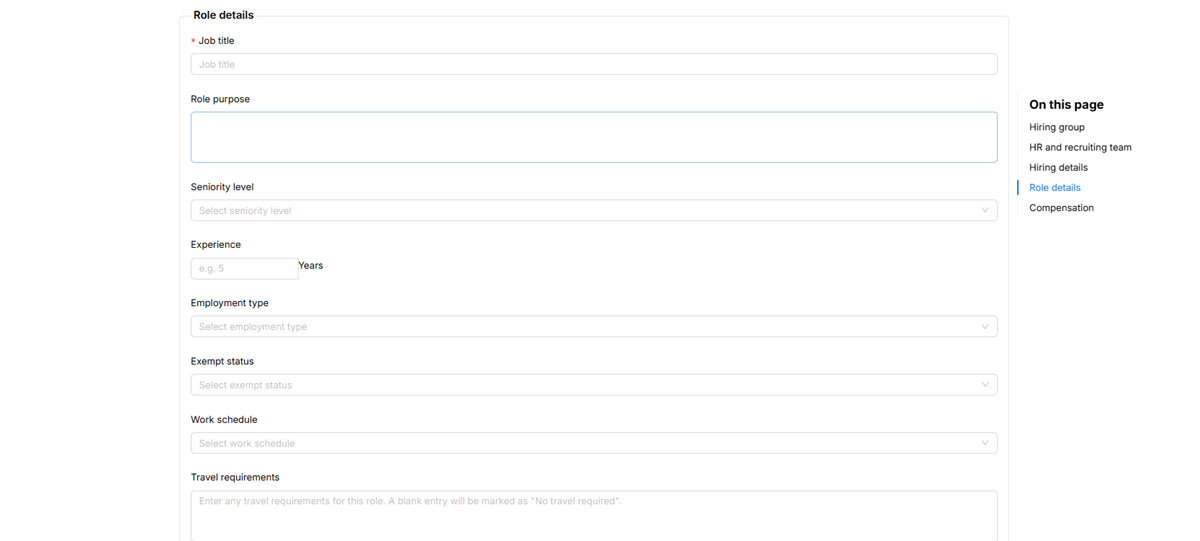Open the Exempt status dropdown
The image size is (1200, 541).
click(x=594, y=384)
